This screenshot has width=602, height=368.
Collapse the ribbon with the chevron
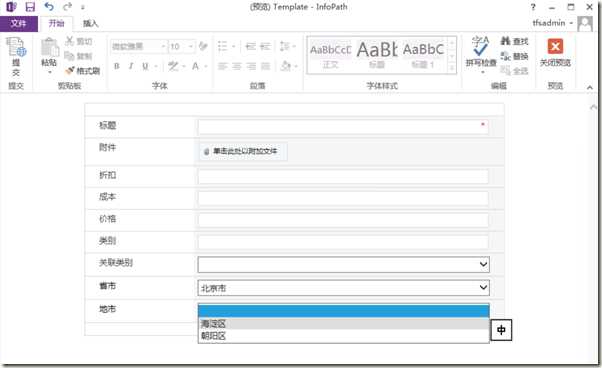tap(590, 87)
